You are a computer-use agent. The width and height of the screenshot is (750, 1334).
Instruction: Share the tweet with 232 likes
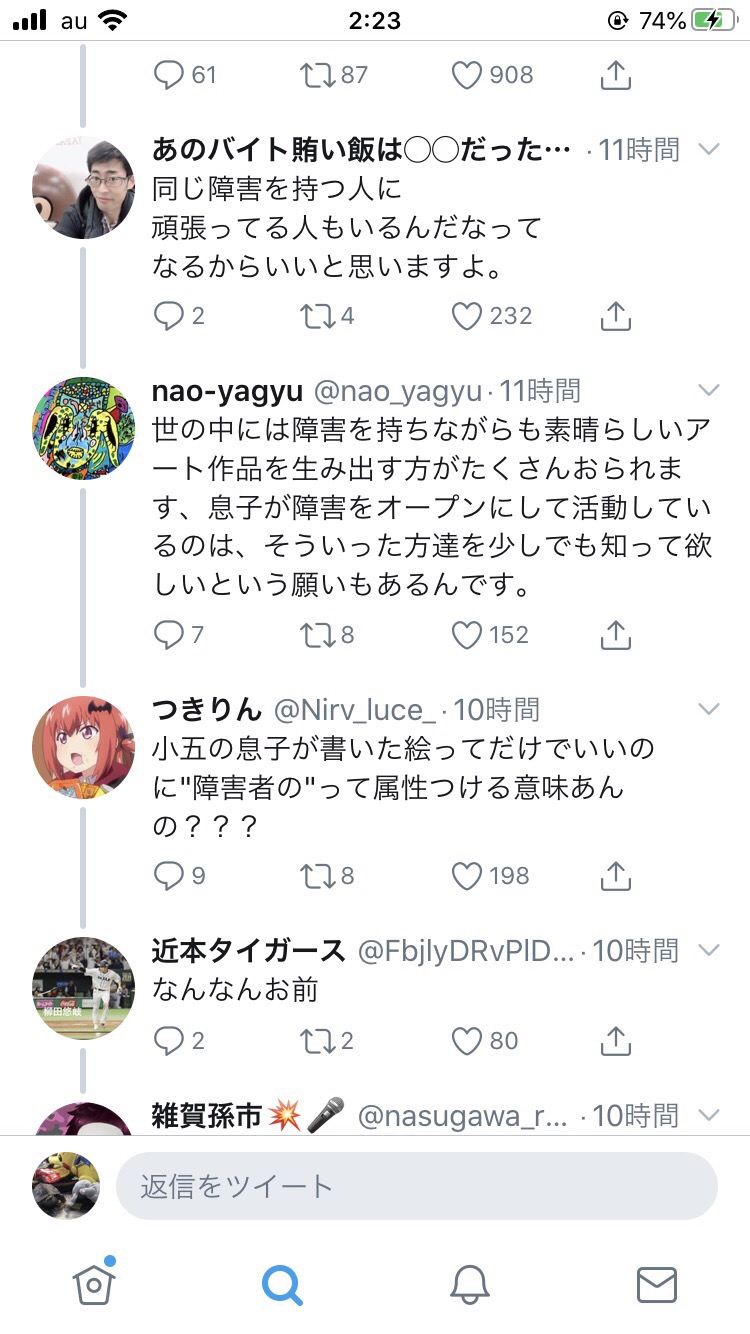pyautogui.click(x=616, y=316)
